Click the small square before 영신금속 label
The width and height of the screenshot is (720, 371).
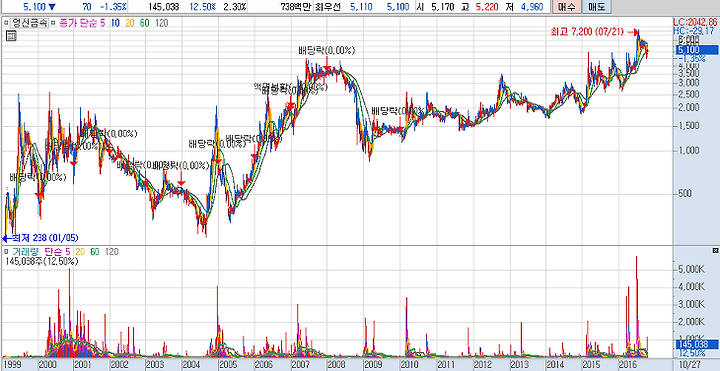point(6,23)
